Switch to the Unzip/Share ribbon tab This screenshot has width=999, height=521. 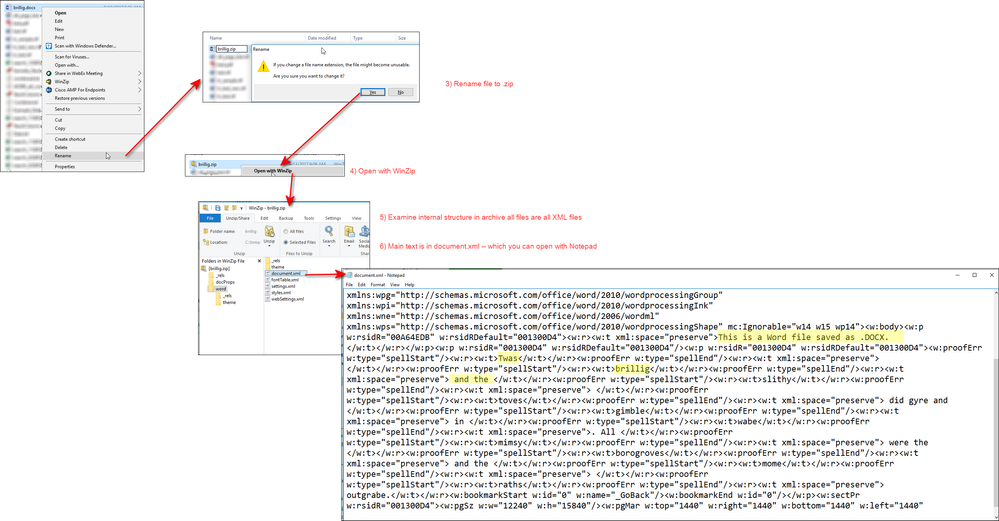(x=238, y=218)
